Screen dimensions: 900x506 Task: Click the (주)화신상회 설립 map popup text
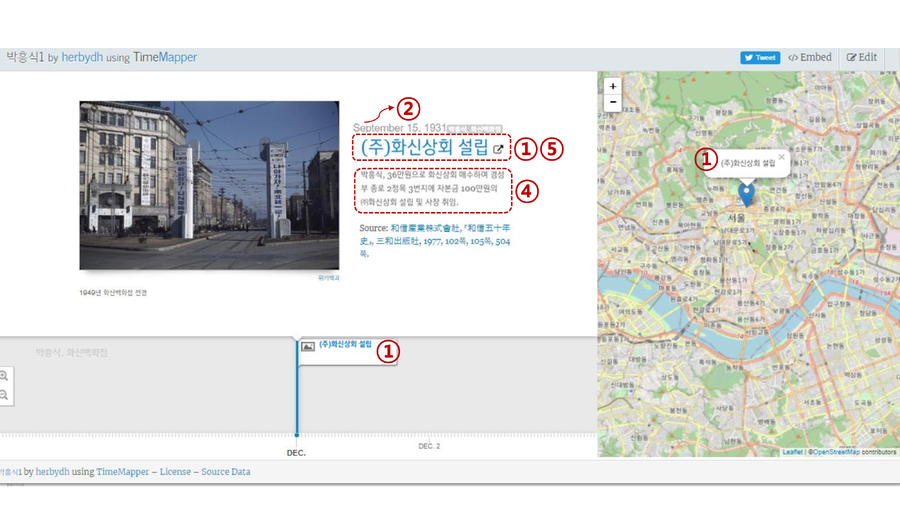coord(748,163)
